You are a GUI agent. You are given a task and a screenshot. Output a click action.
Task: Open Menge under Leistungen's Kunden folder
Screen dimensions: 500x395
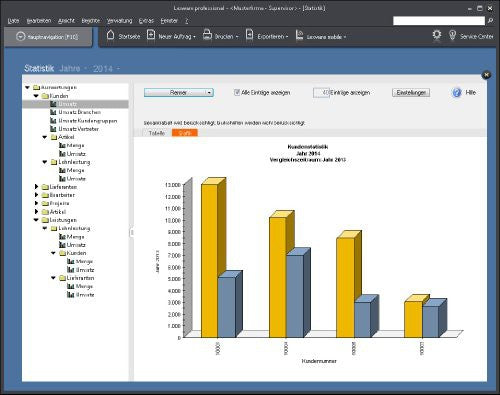tap(80, 261)
